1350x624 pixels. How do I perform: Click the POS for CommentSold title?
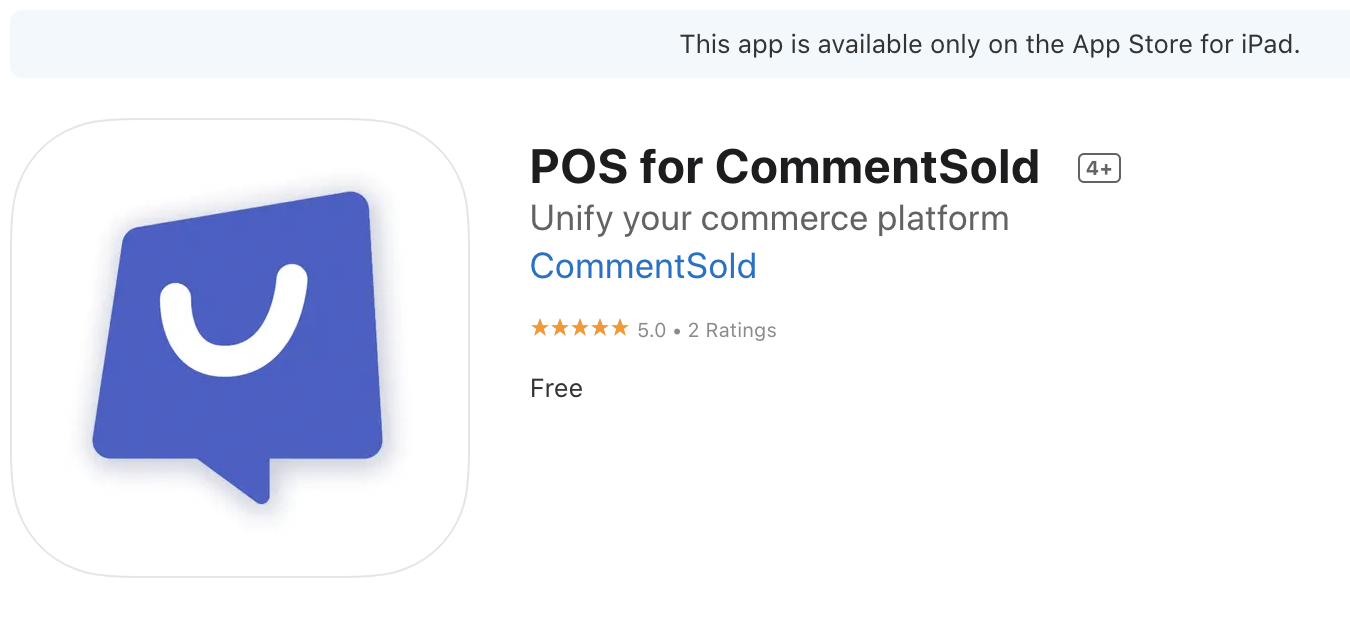(x=785, y=167)
